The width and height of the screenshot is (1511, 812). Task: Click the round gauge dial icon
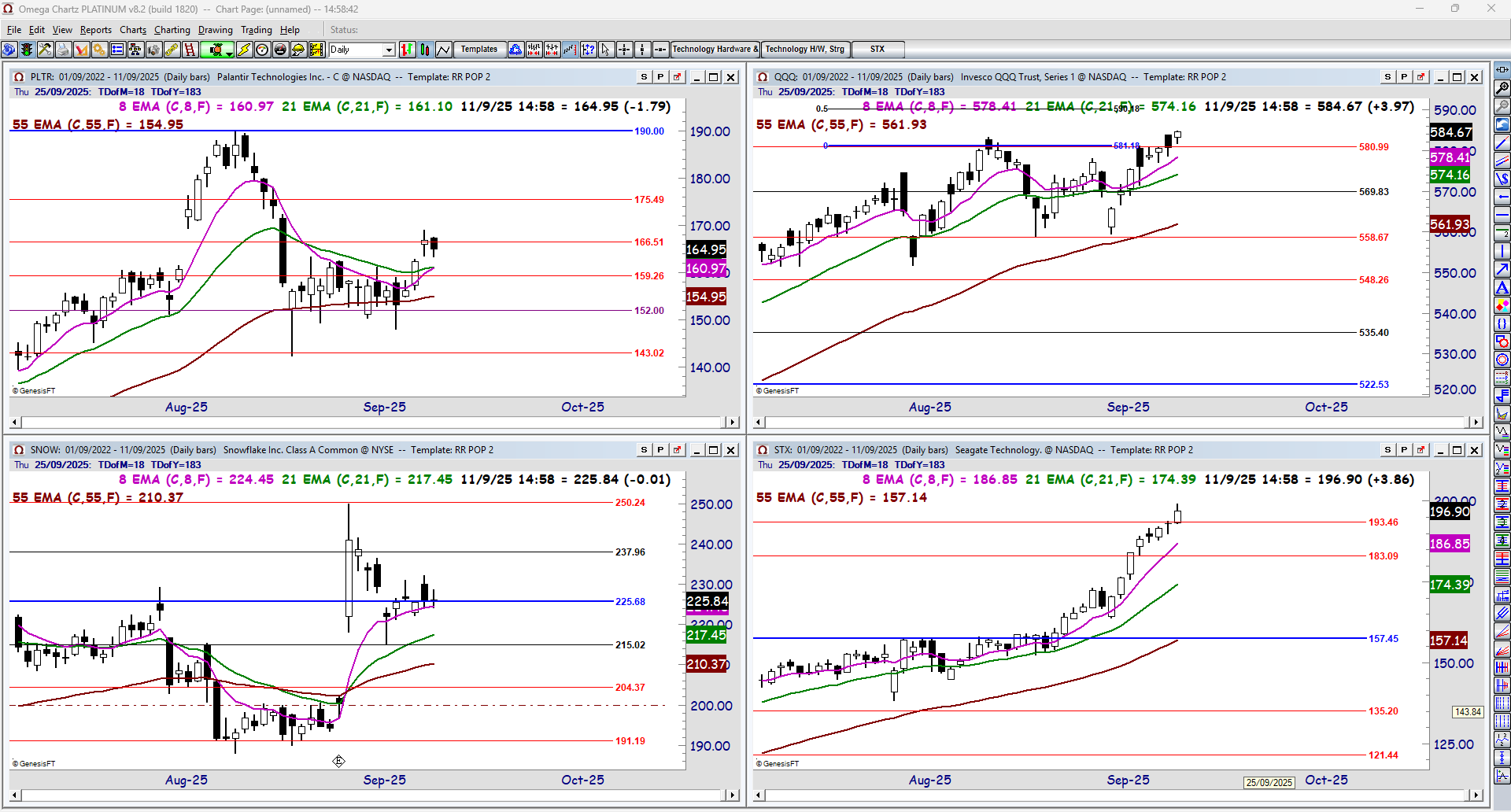[x=262, y=50]
